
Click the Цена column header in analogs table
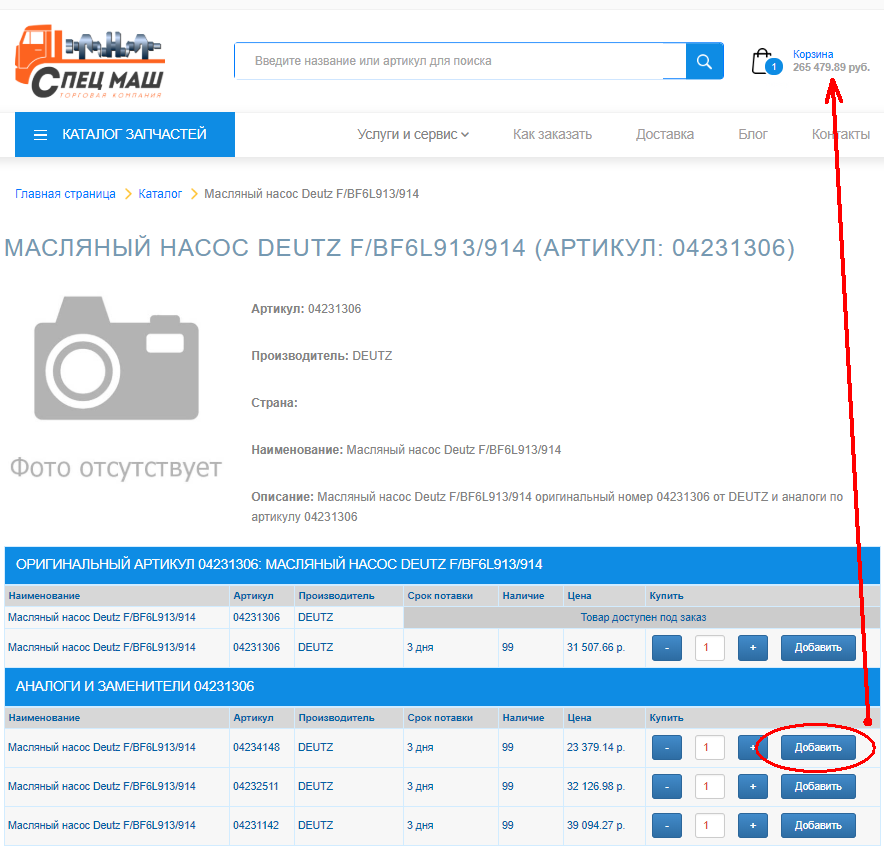point(604,718)
